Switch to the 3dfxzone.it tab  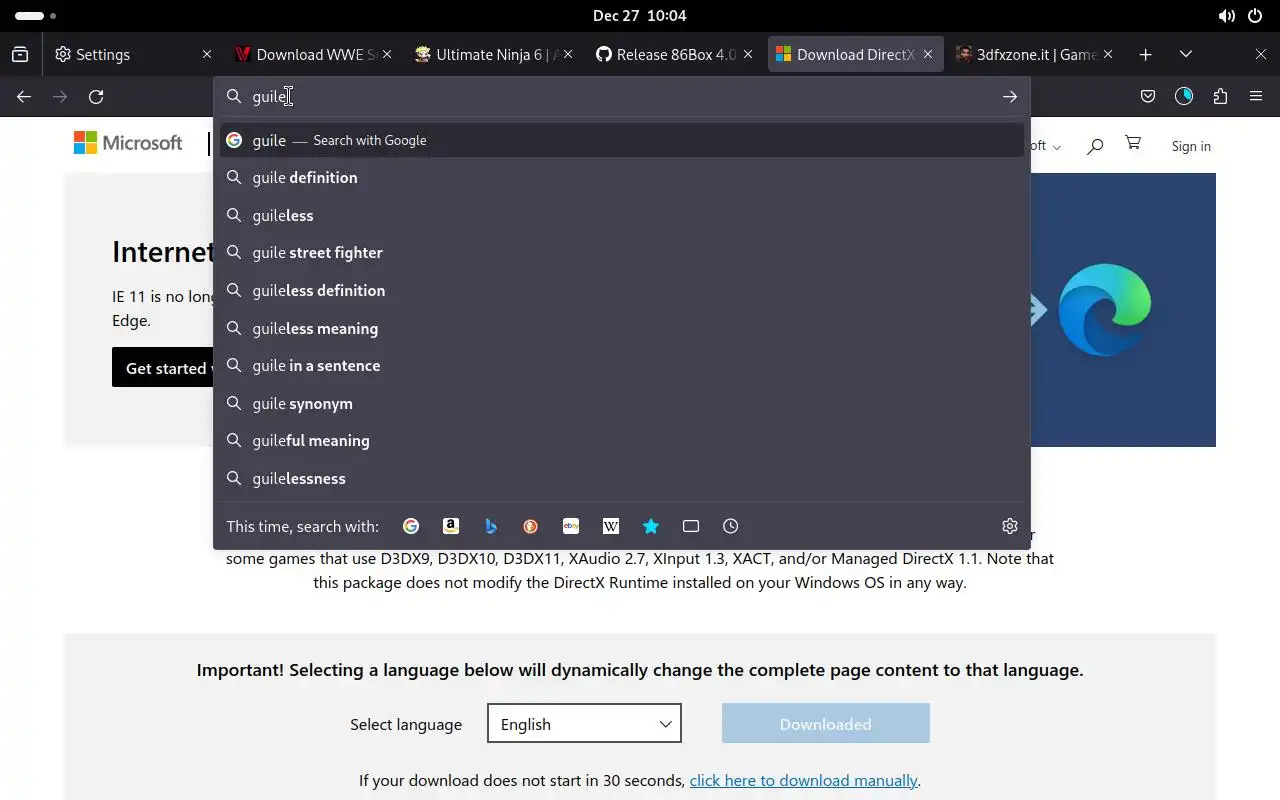click(x=1034, y=54)
